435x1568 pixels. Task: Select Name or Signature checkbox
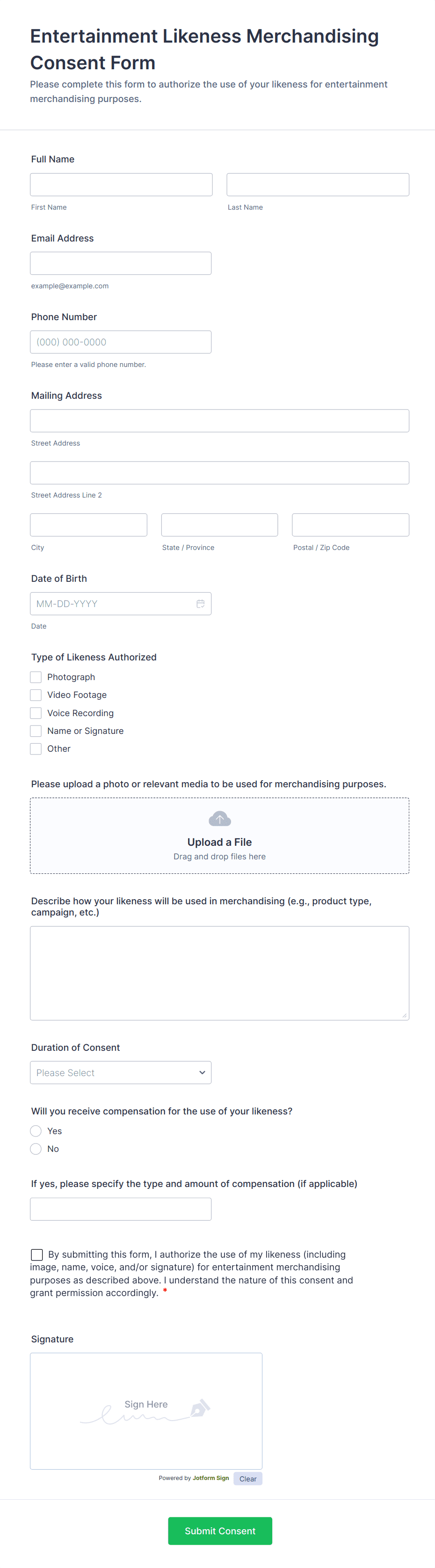coord(36,731)
